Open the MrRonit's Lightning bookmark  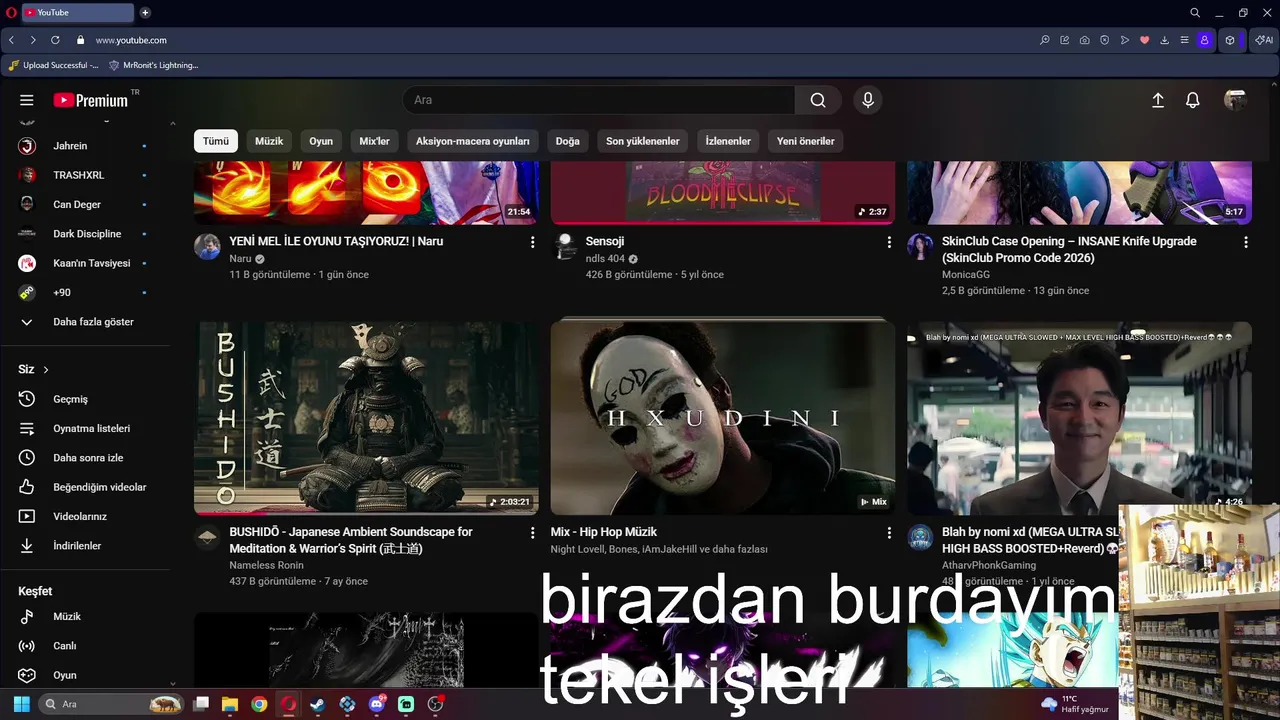pos(153,65)
